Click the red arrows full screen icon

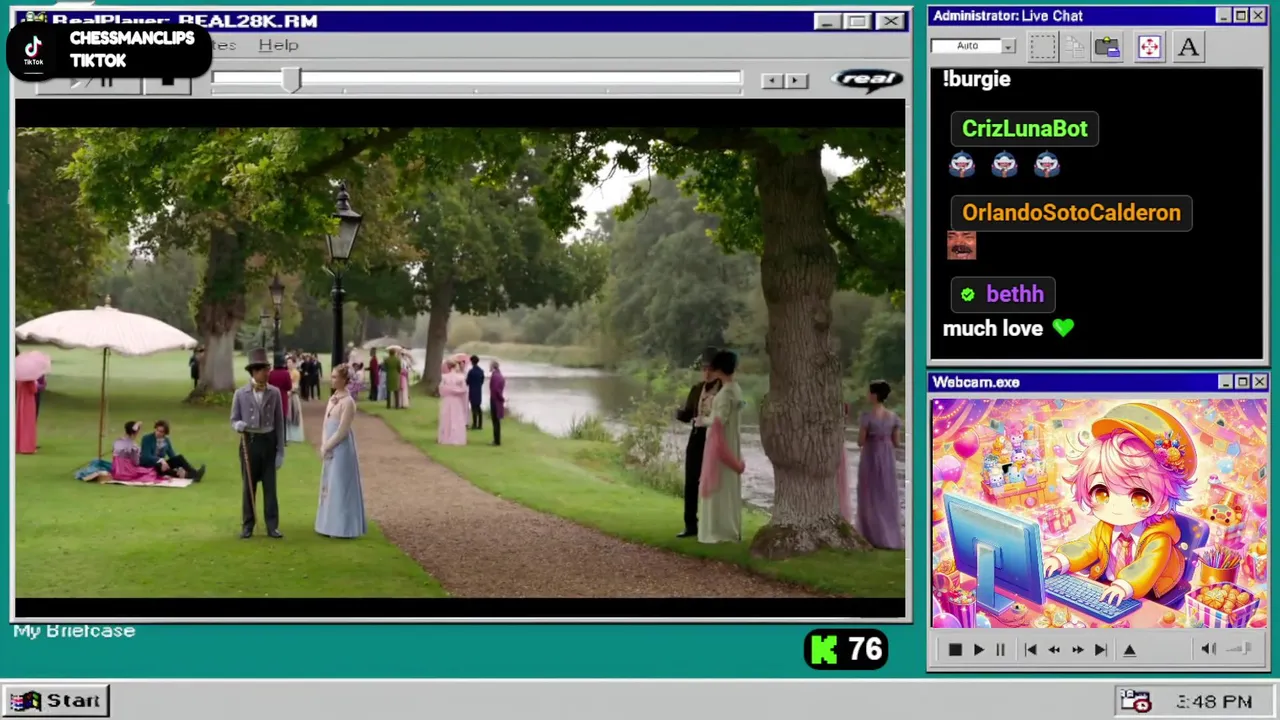click(1149, 47)
